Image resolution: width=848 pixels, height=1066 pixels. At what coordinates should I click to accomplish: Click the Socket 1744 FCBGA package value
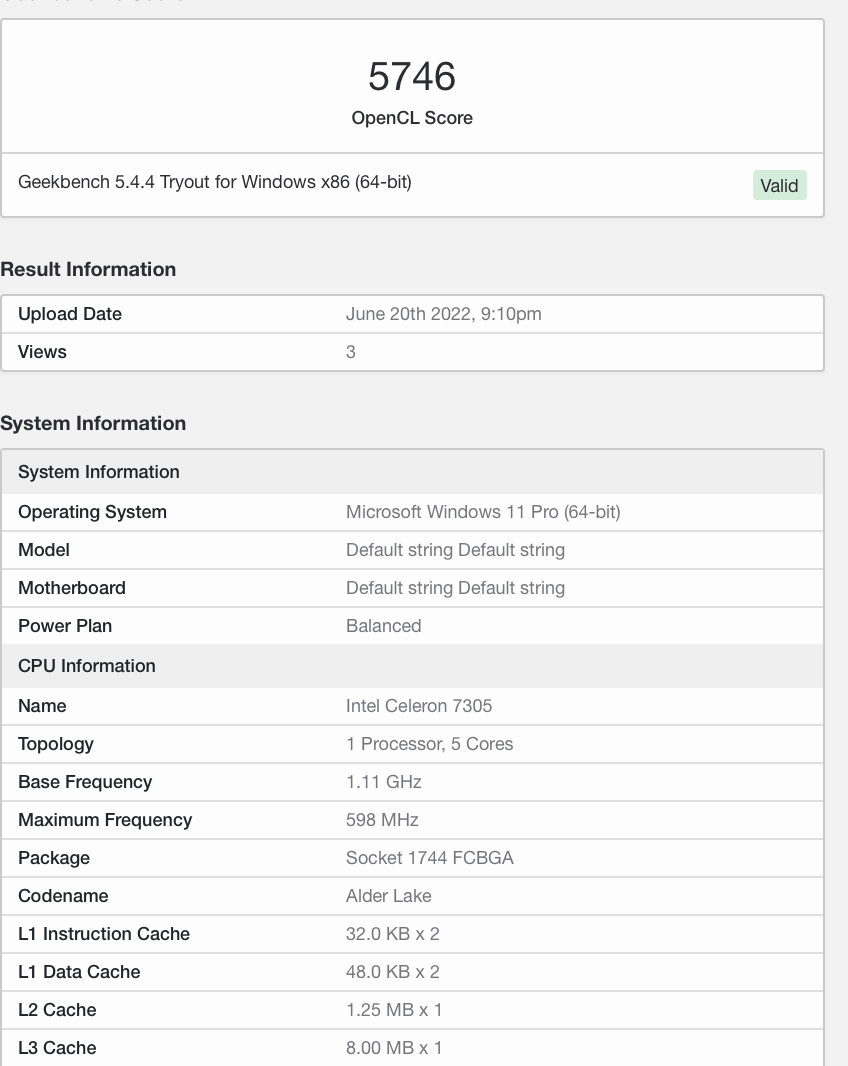click(x=429, y=858)
